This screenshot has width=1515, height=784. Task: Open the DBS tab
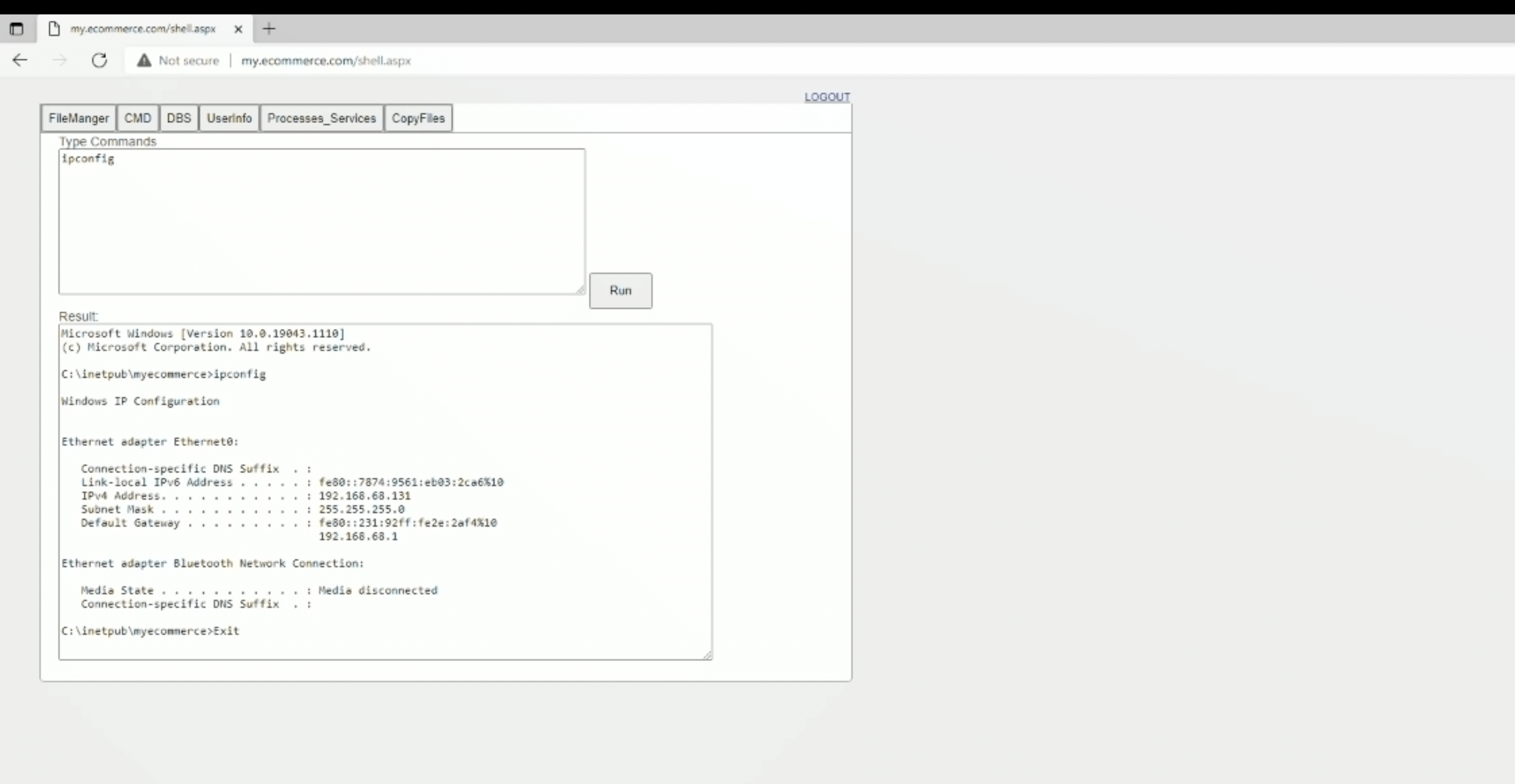tap(179, 118)
